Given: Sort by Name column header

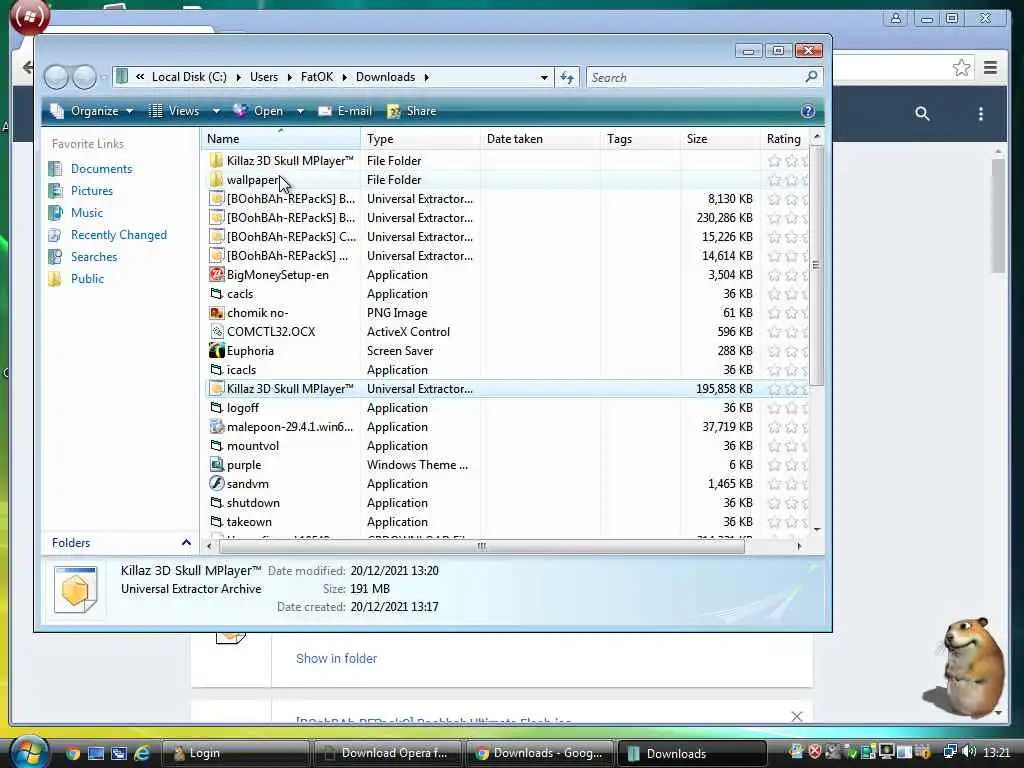Looking at the screenshot, I should tap(281, 138).
